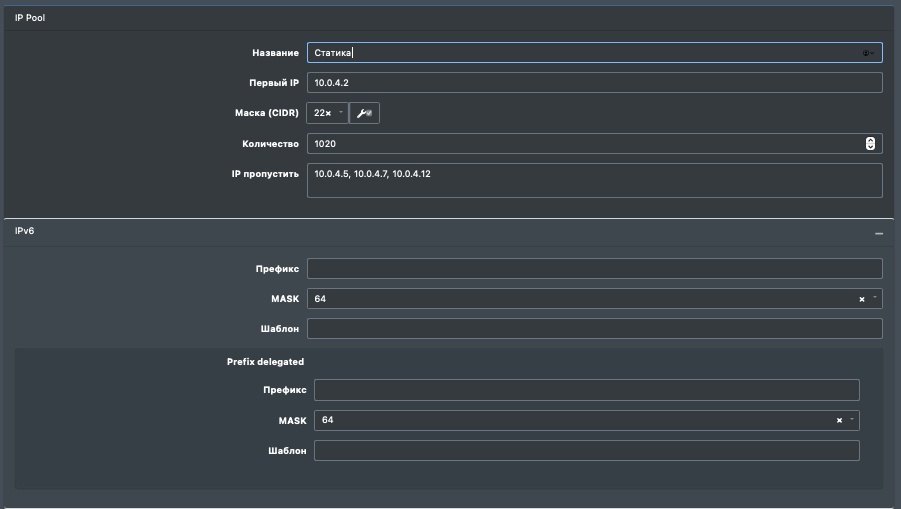The width and height of the screenshot is (901, 509).
Task: Click the autofill icon in the Название field
Action: click(867, 53)
